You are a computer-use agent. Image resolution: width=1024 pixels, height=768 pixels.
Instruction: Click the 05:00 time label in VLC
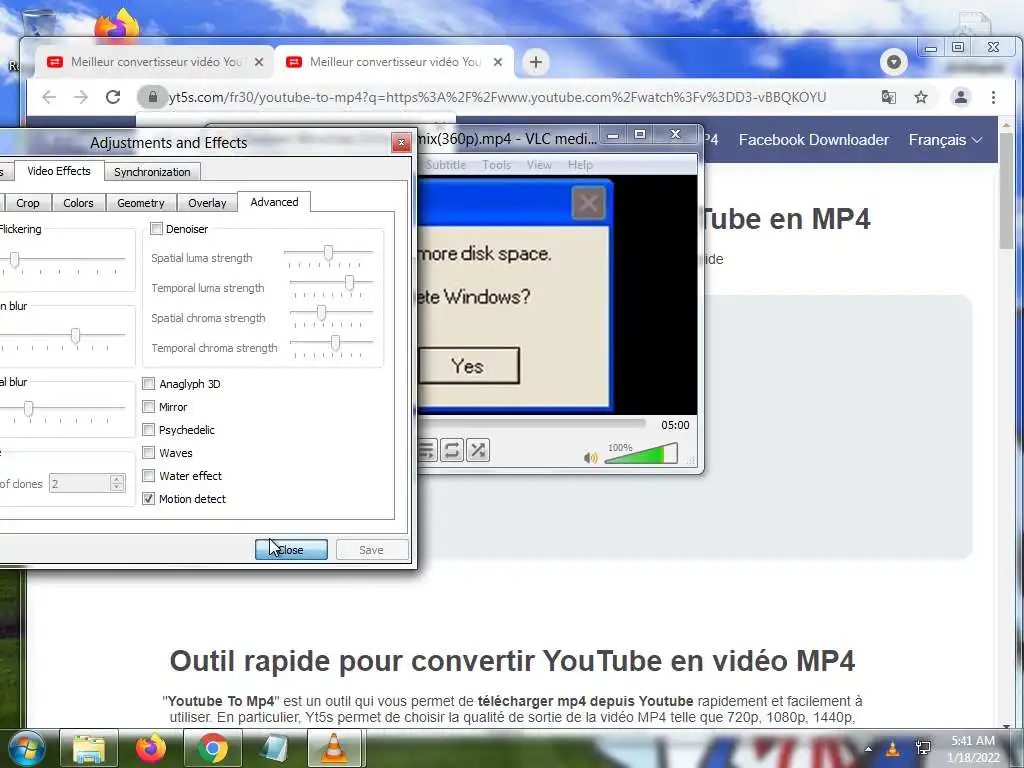675,425
